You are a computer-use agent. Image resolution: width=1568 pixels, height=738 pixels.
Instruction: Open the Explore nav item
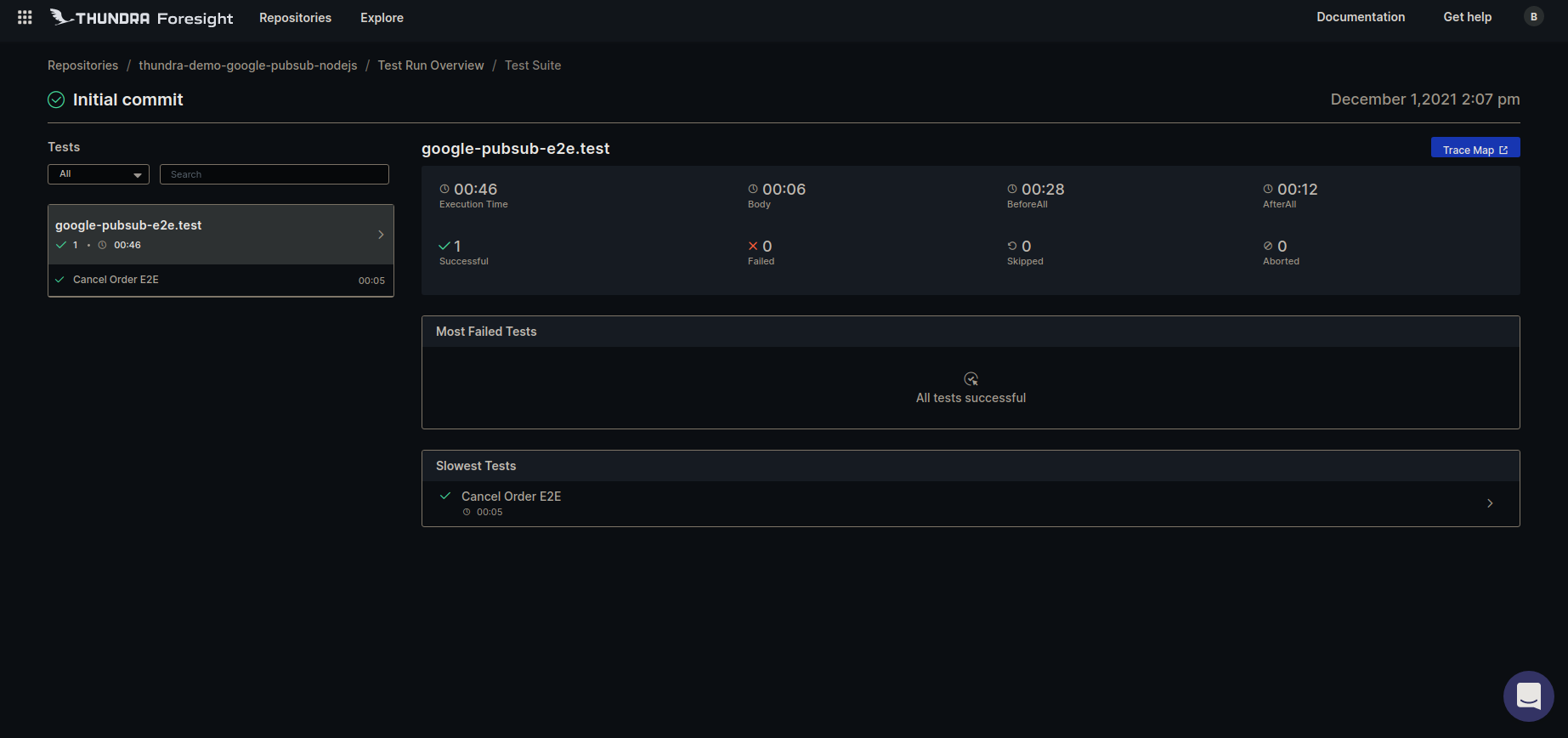[x=382, y=18]
